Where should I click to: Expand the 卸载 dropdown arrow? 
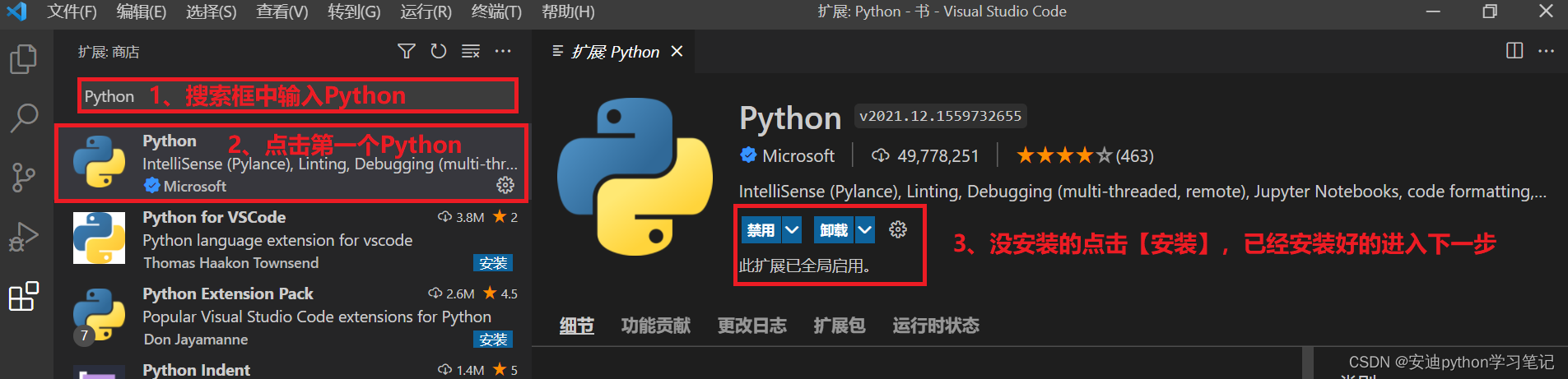click(x=864, y=230)
